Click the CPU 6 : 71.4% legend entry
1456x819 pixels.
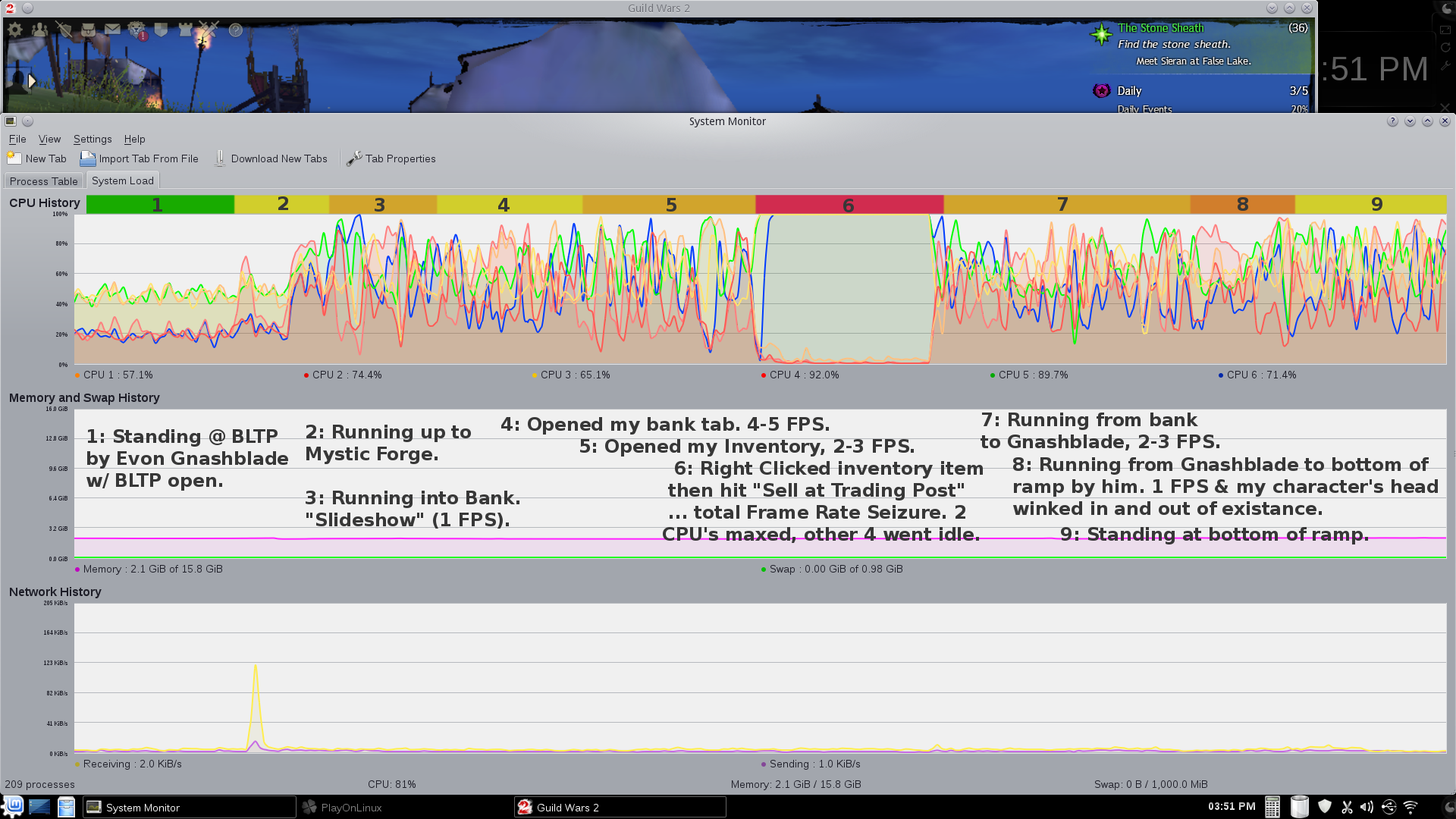coord(1257,375)
